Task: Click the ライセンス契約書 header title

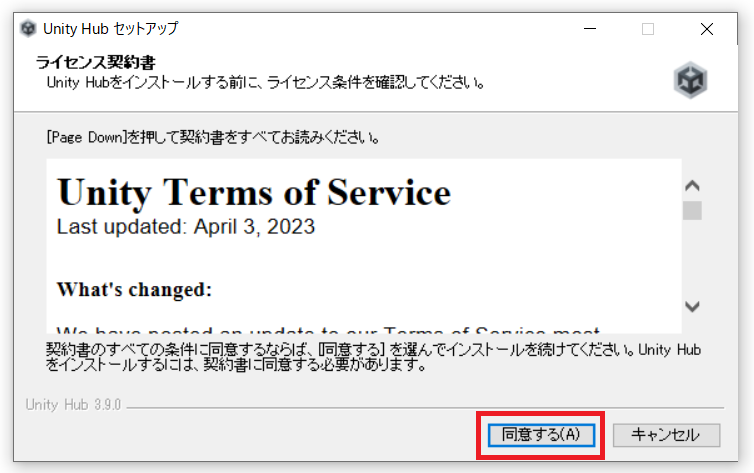Action: pos(95,62)
